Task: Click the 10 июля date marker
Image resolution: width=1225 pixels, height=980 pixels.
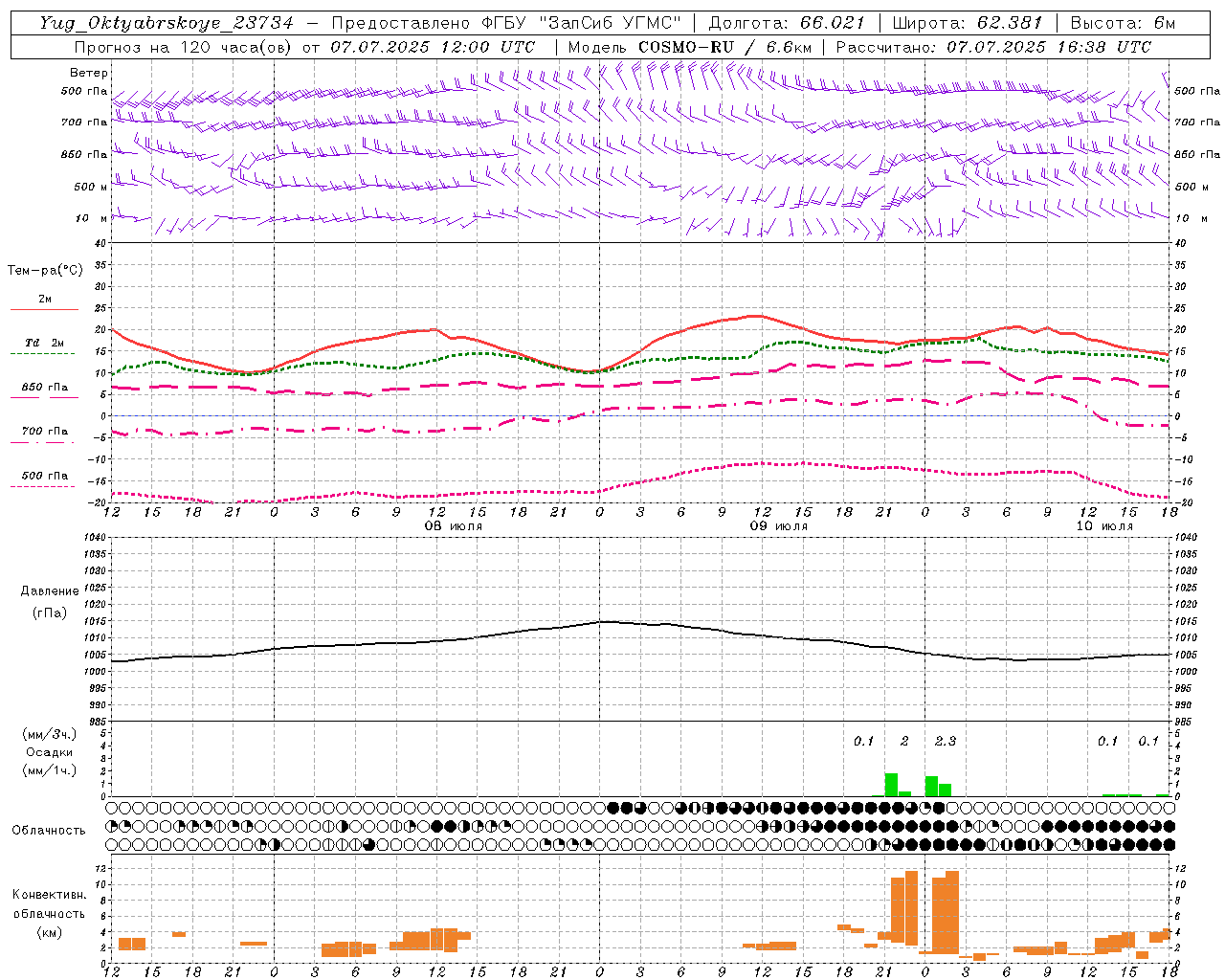Action: [x=1104, y=526]
